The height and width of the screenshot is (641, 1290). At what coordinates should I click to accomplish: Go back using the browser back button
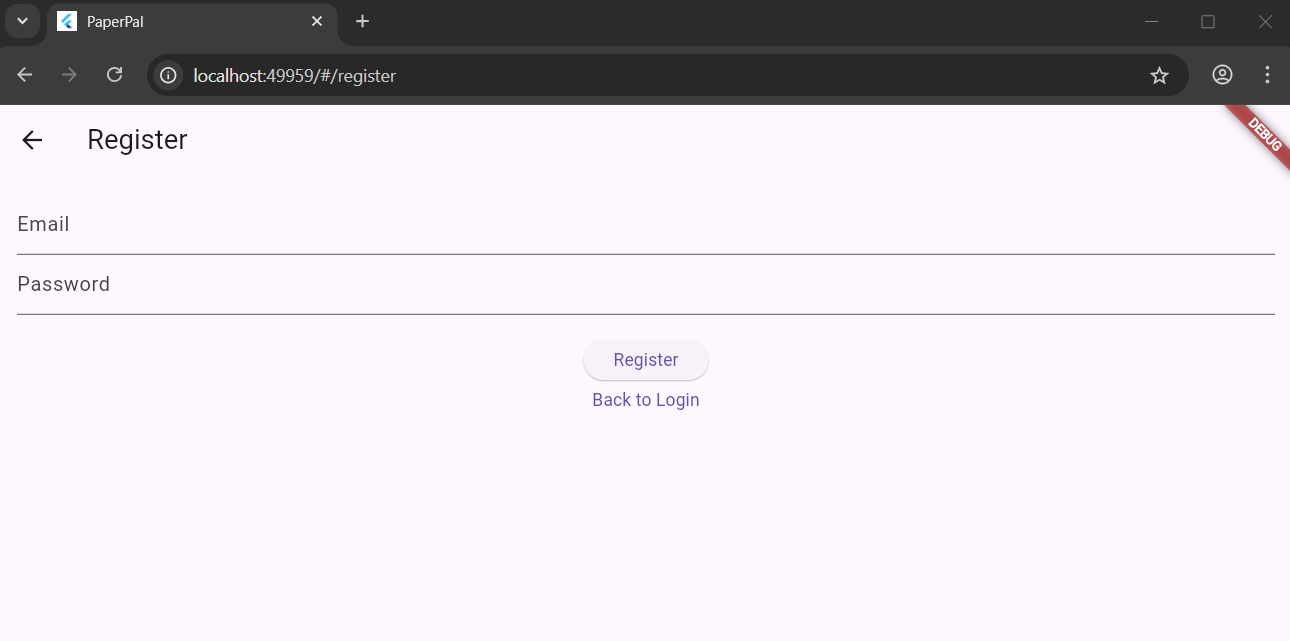click(x=25, y=75)
